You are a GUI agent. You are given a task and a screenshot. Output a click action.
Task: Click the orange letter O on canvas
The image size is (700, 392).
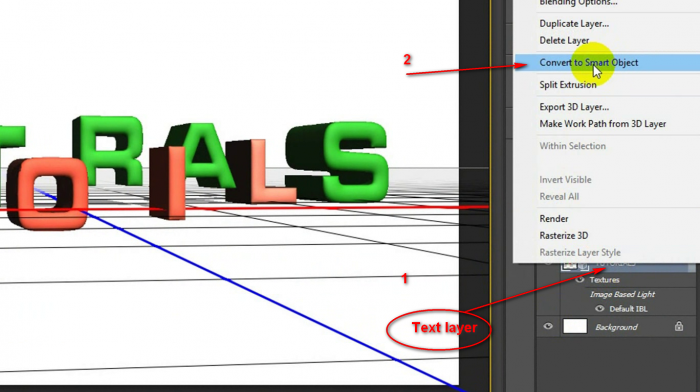point(48,194)
